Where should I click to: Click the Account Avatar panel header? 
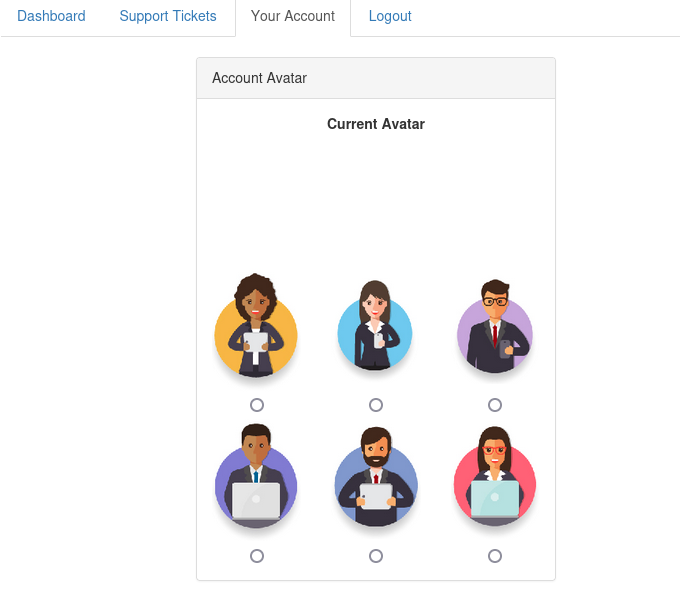(x=376, y=78)
